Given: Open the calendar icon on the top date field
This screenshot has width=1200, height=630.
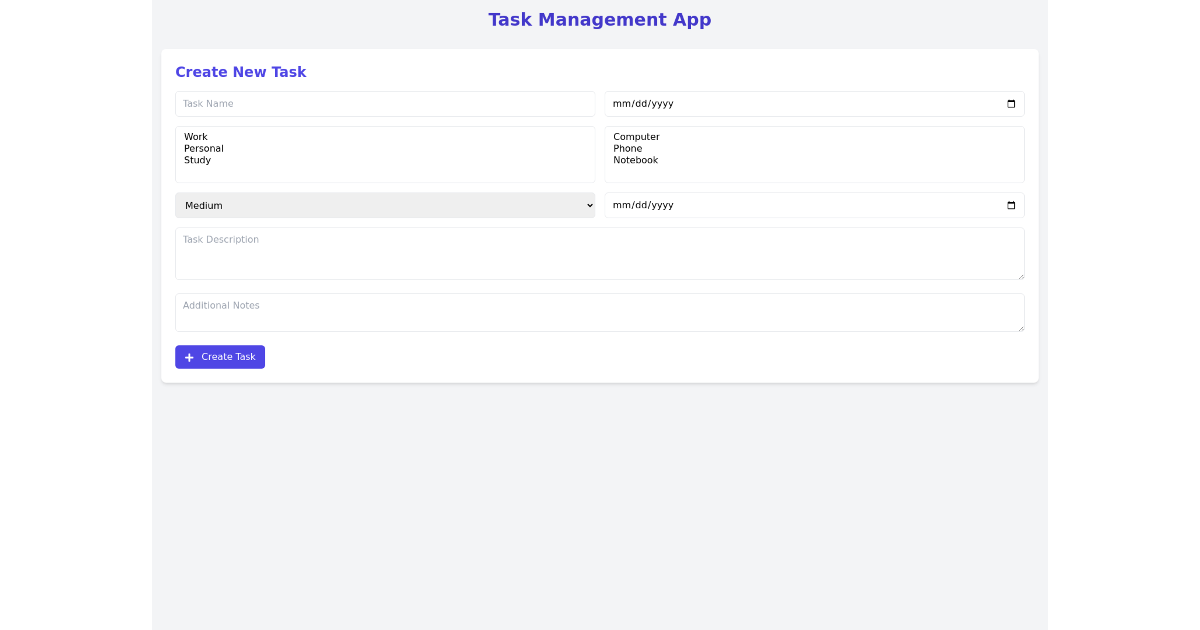Looking at the screenshot, I should (1011, 104).
